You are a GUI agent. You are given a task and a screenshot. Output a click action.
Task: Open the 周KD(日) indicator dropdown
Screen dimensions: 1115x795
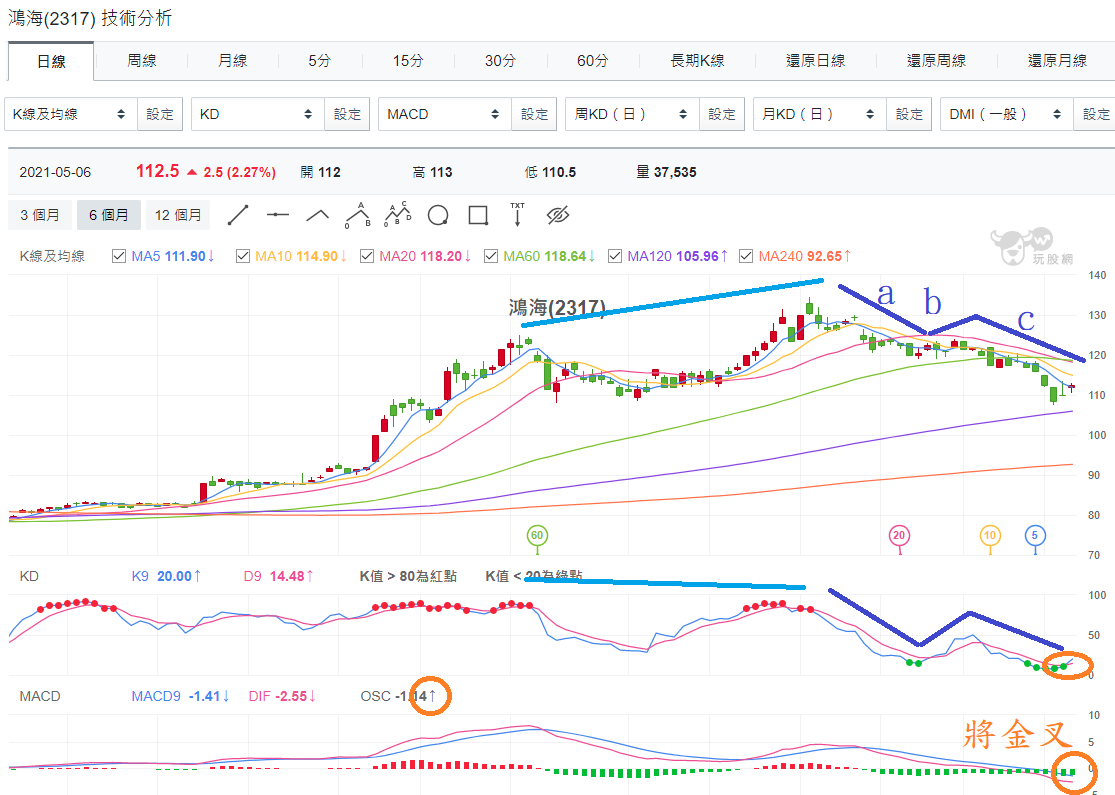pyautogui.click(x=631, y=114)
